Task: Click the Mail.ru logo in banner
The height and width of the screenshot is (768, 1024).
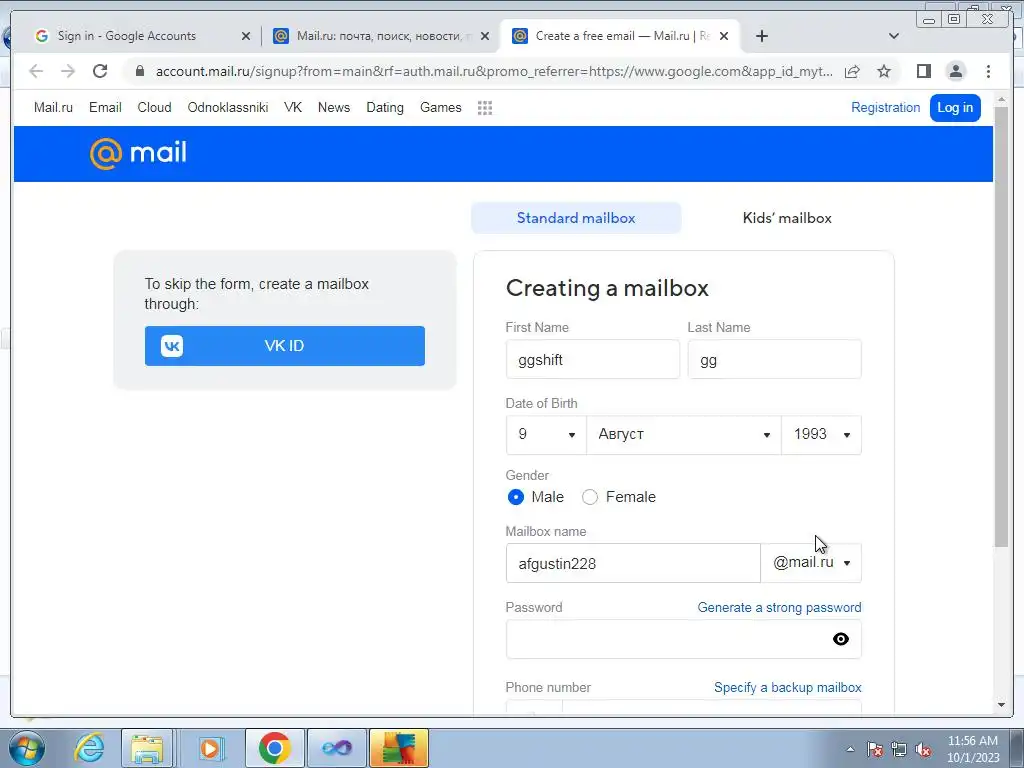Action: tap(138, 153)
